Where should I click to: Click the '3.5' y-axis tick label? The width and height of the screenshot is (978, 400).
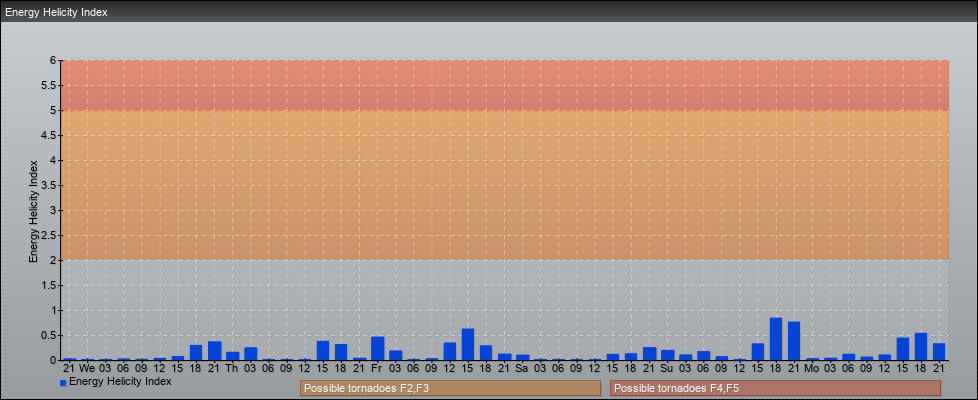(50, 185)
